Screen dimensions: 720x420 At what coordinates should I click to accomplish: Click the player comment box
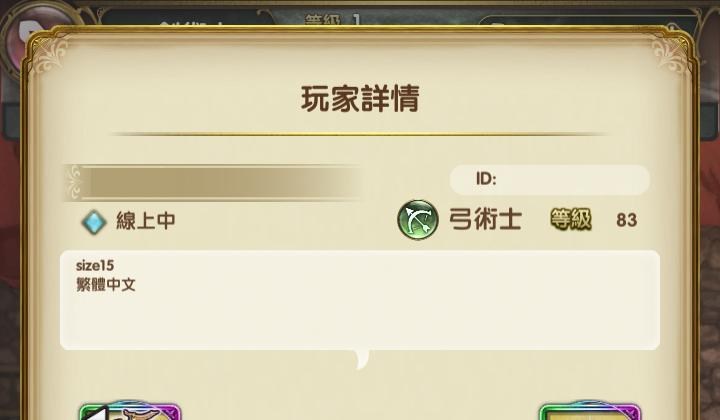coord(360,300)
